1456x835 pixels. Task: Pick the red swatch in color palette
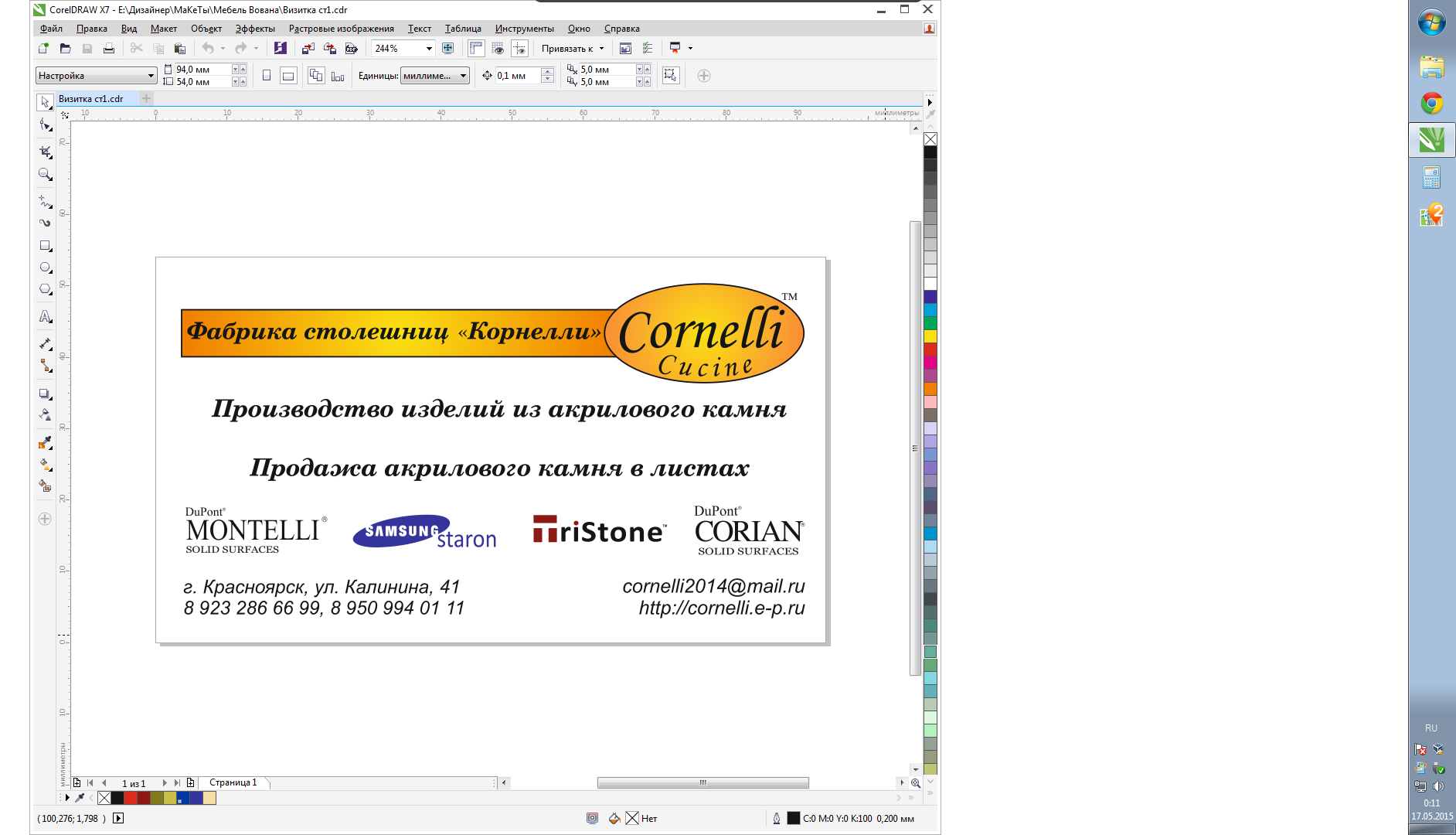[930, 349]
